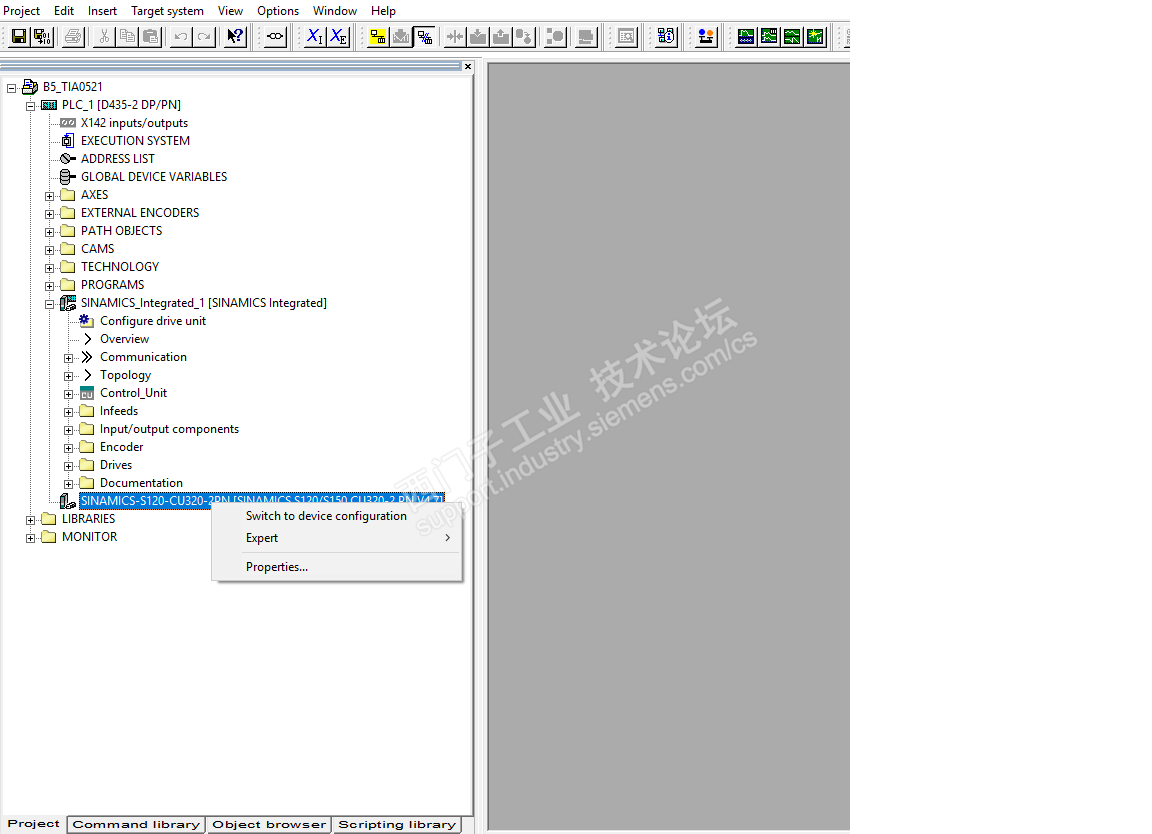Expand the PROGRAMS folder node

[49, 286]
